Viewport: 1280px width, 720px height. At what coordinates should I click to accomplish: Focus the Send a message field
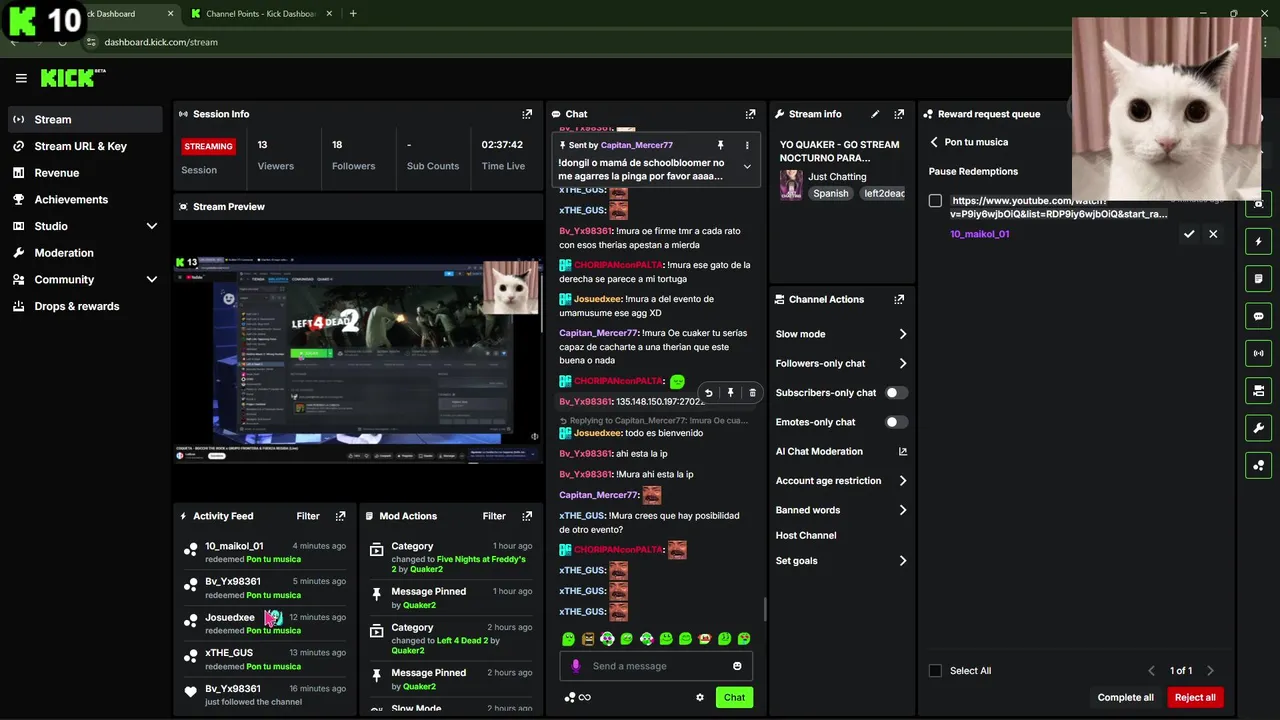pos(656,666)
